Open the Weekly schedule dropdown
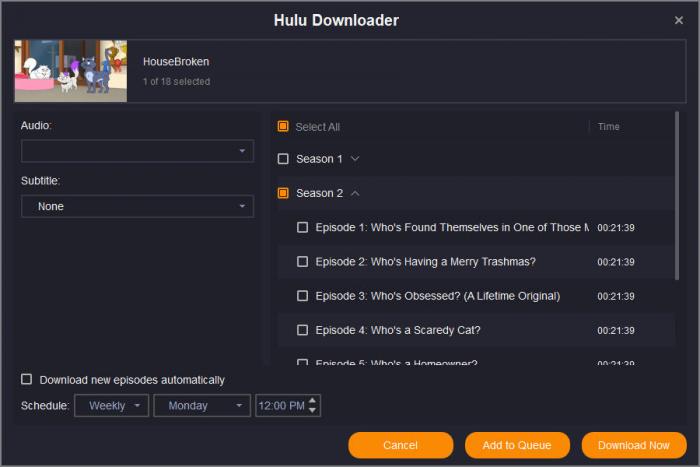Screen dimensions: 700x467 112,406
